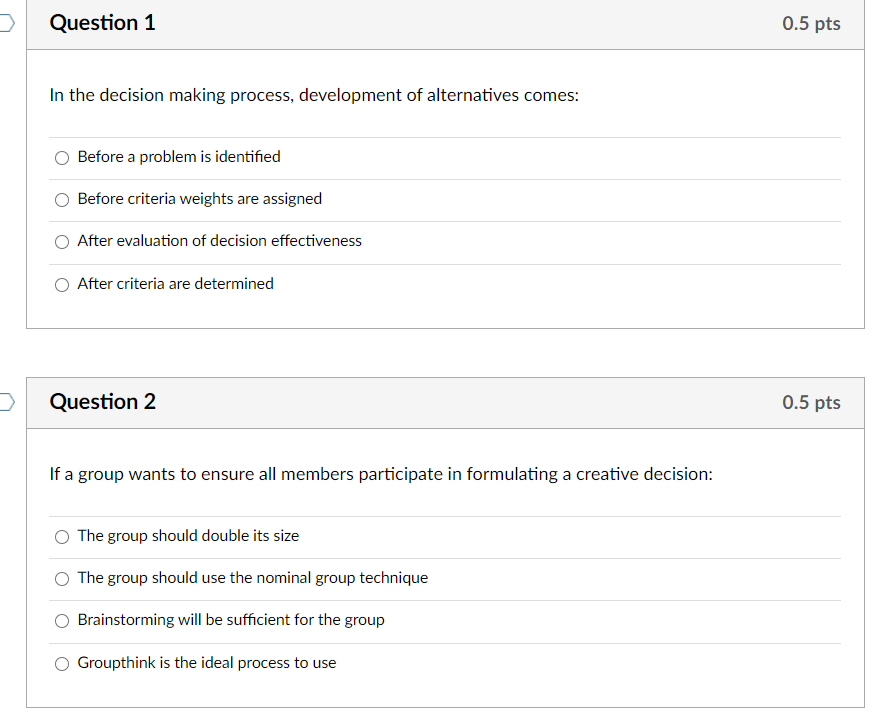875x713 pixels.
Task: Click the text label 'Groupthink is the ideal process to use'
Action: (x=206, y=662)
